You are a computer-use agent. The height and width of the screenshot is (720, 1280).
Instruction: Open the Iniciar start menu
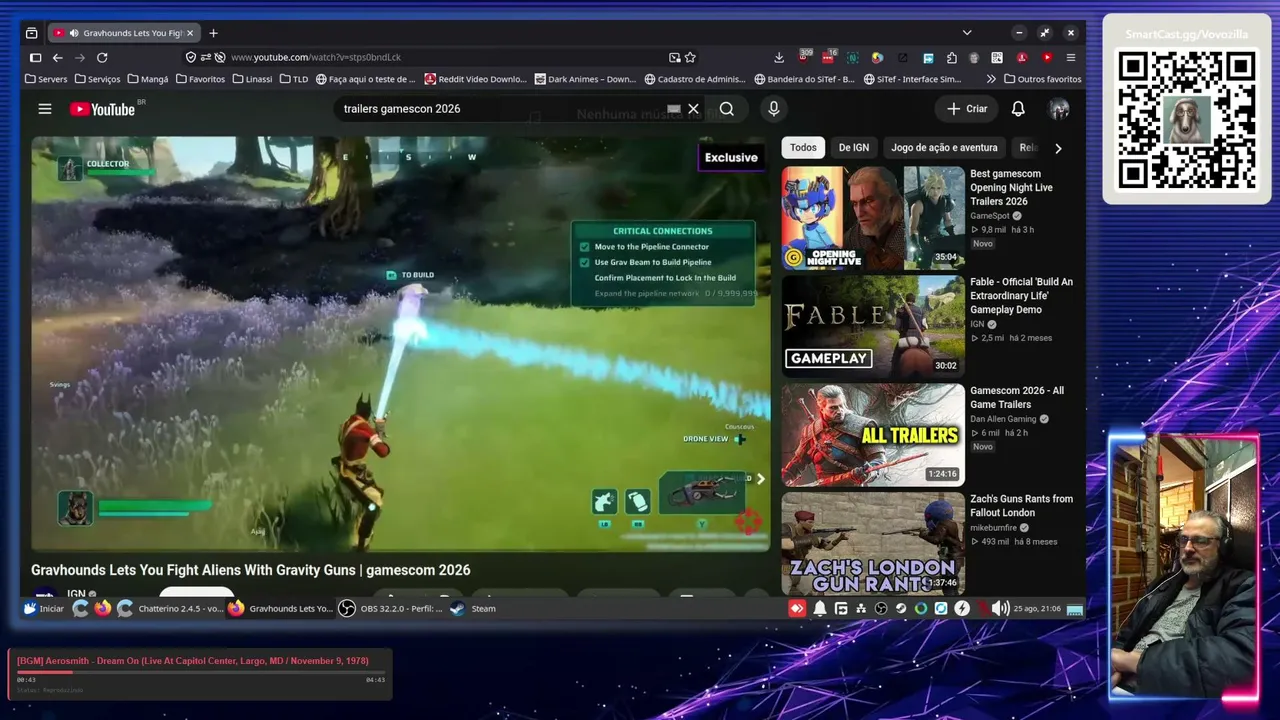click(44, 608)
